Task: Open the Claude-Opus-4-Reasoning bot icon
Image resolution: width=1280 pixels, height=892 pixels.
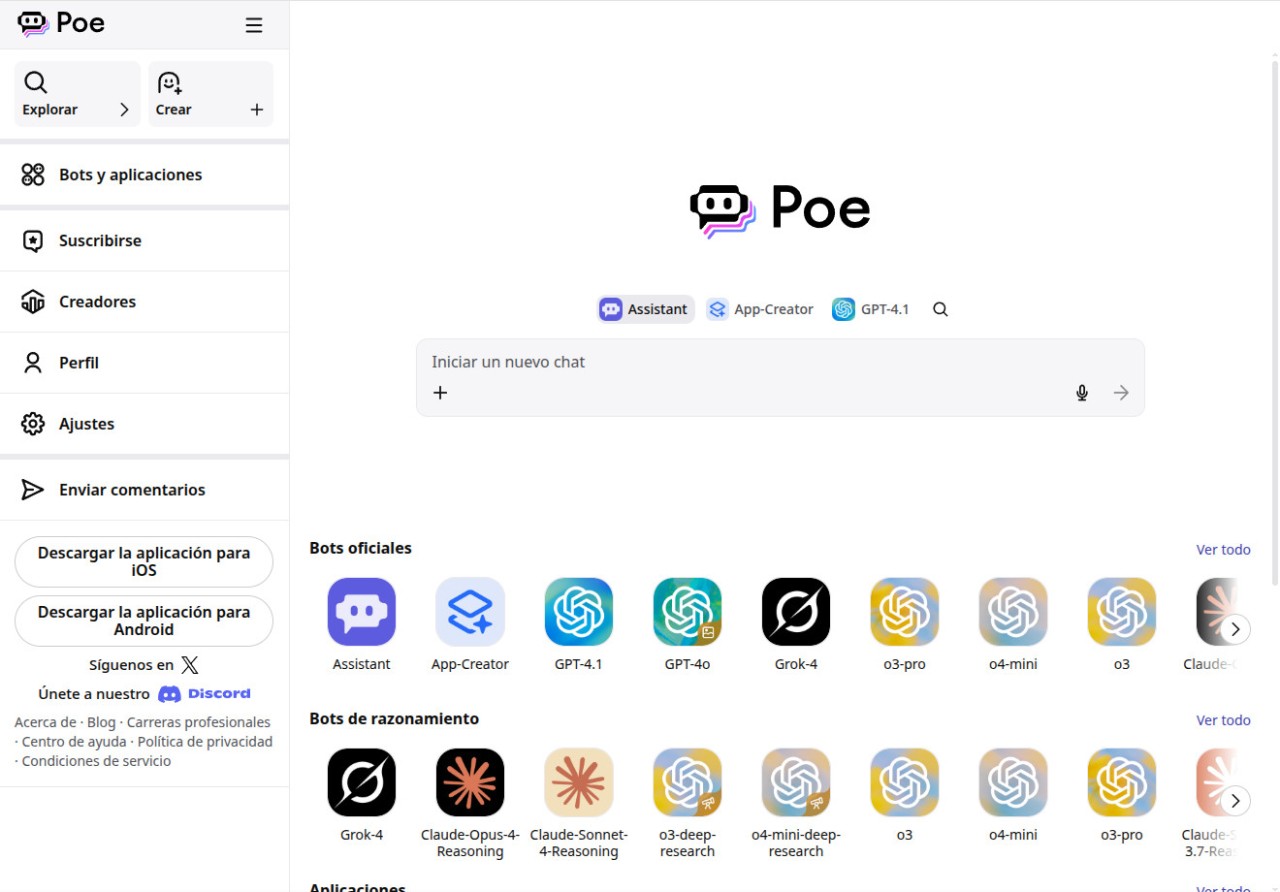Action: click(470, 782)
